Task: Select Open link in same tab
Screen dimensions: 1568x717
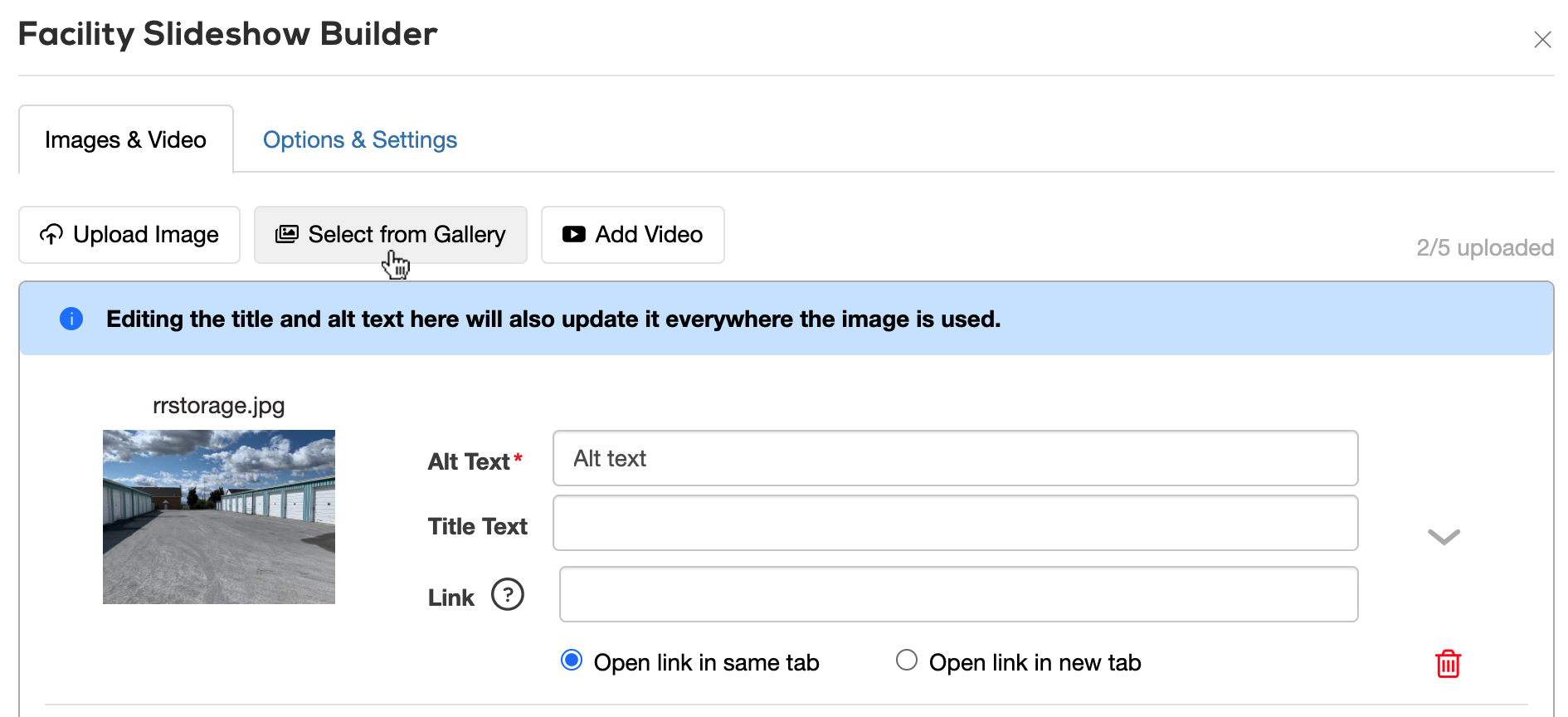Action: pos(572,661)
